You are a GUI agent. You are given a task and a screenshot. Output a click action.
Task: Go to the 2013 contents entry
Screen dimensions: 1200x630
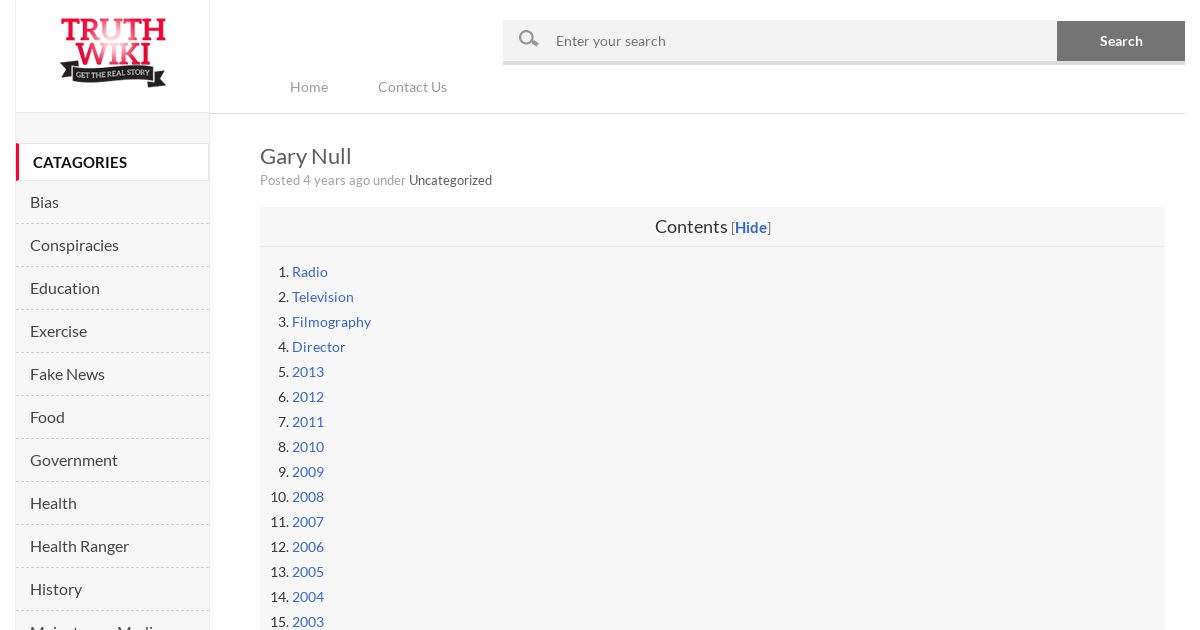pyautogui.click(x=308, y=372)
